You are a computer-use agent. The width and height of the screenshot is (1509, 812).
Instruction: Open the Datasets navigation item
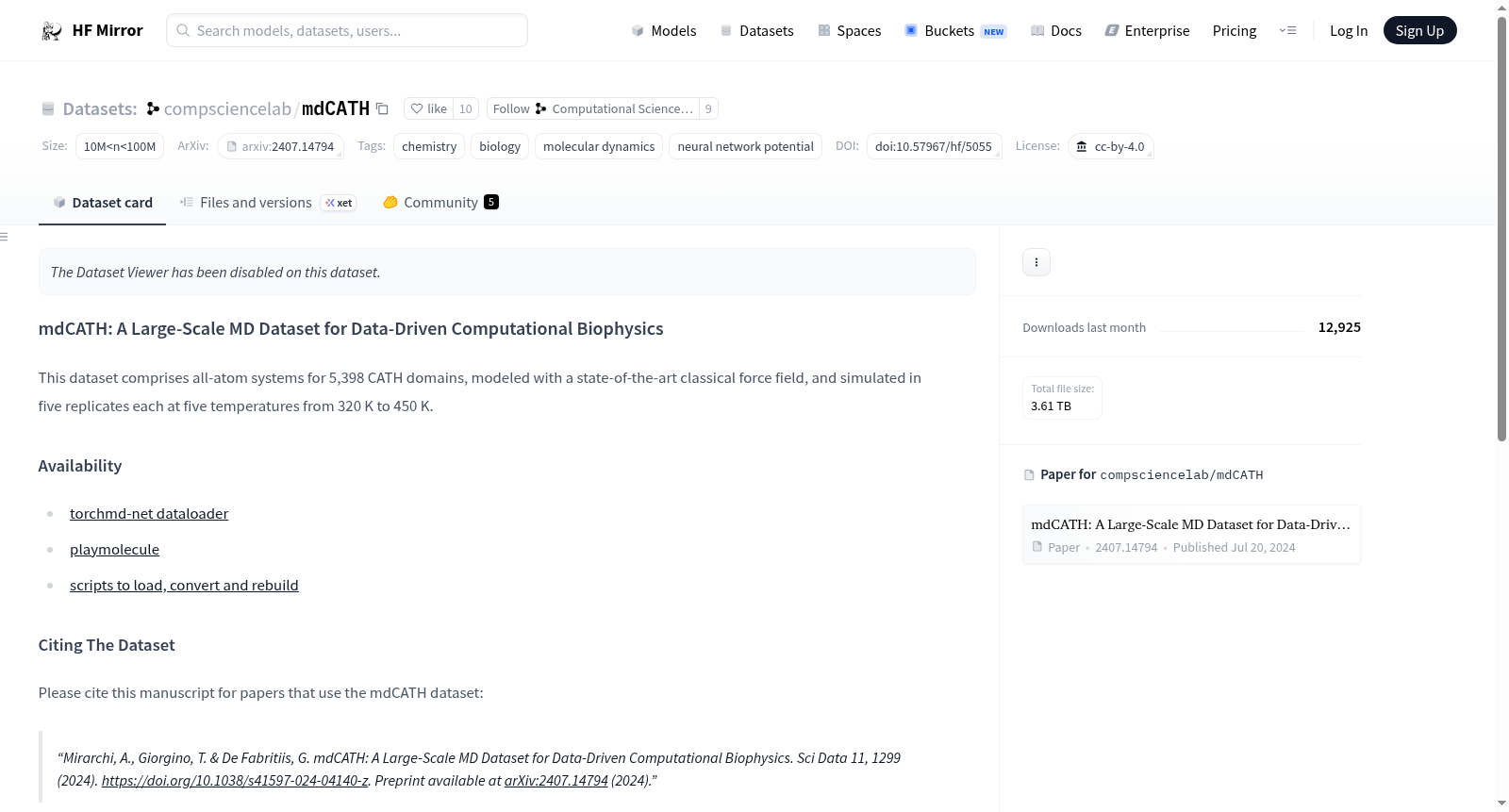[757, 30]
